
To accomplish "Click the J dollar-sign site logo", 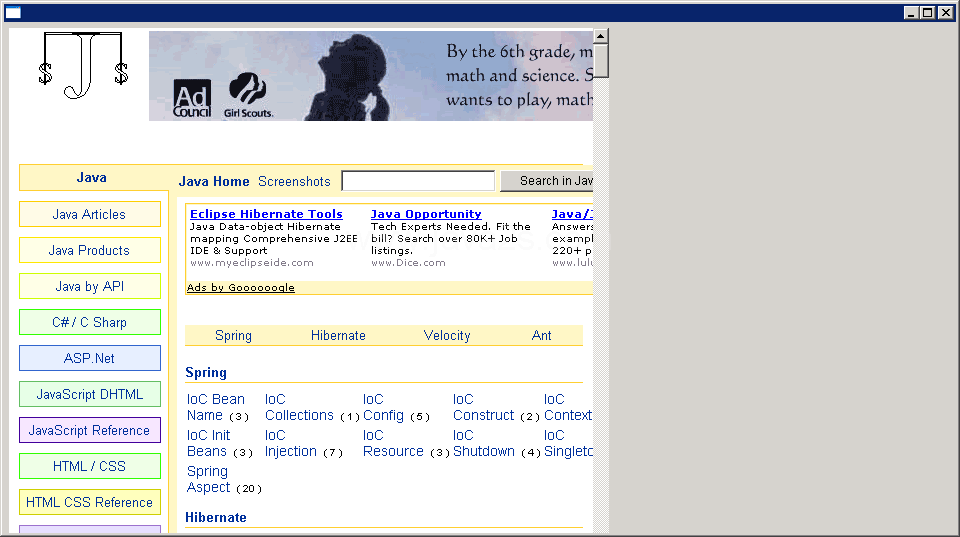I will point(83,66).
